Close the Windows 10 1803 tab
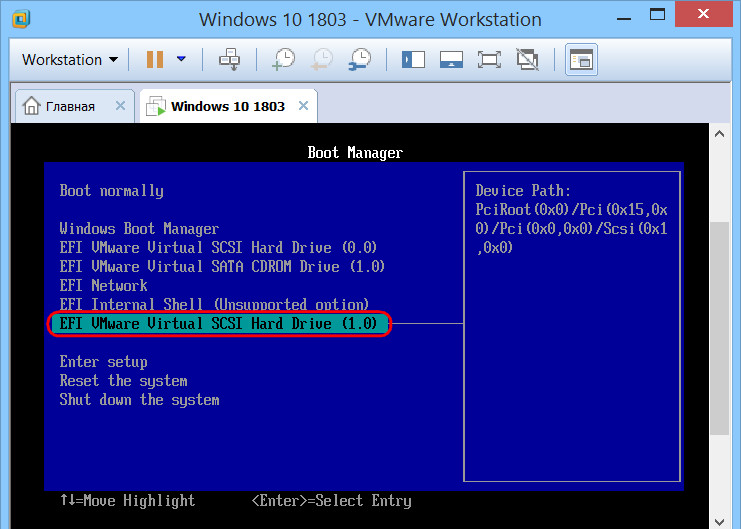The image size is (741, 529). 303,105
